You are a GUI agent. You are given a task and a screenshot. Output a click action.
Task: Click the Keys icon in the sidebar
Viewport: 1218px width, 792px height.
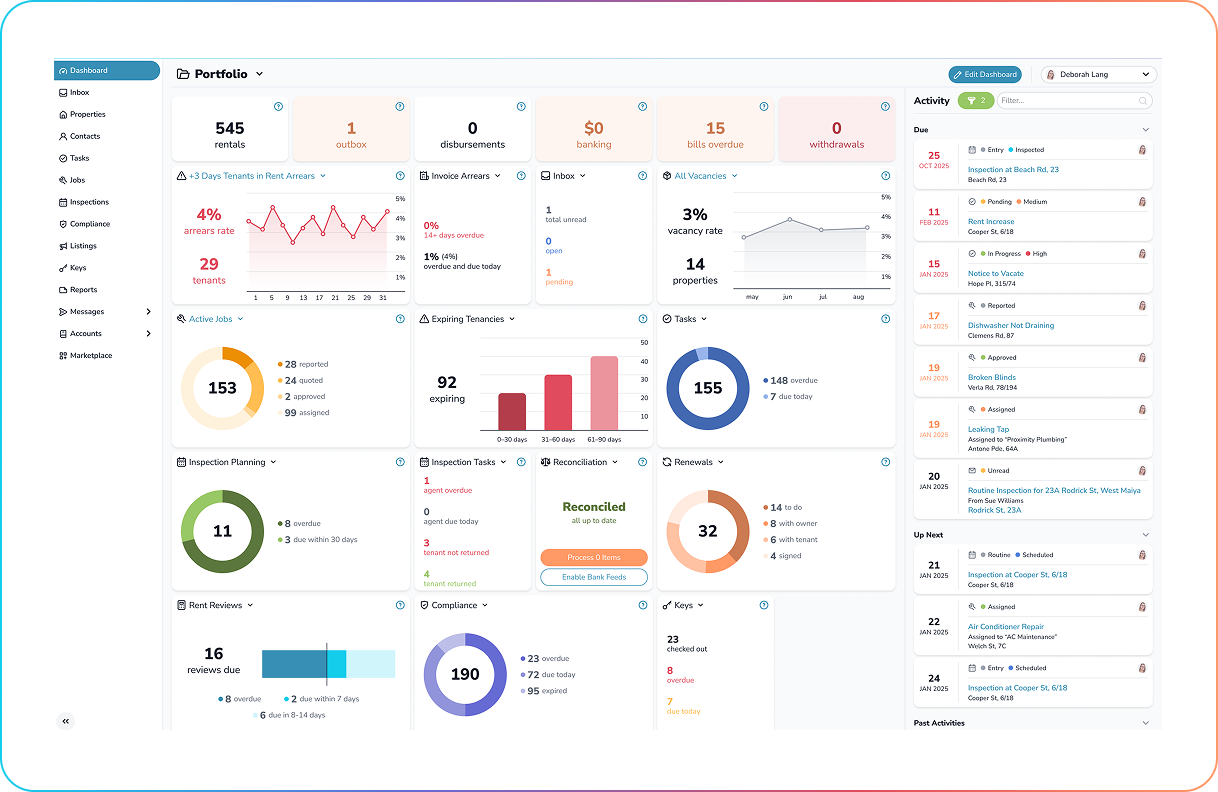tap(63, 268)
